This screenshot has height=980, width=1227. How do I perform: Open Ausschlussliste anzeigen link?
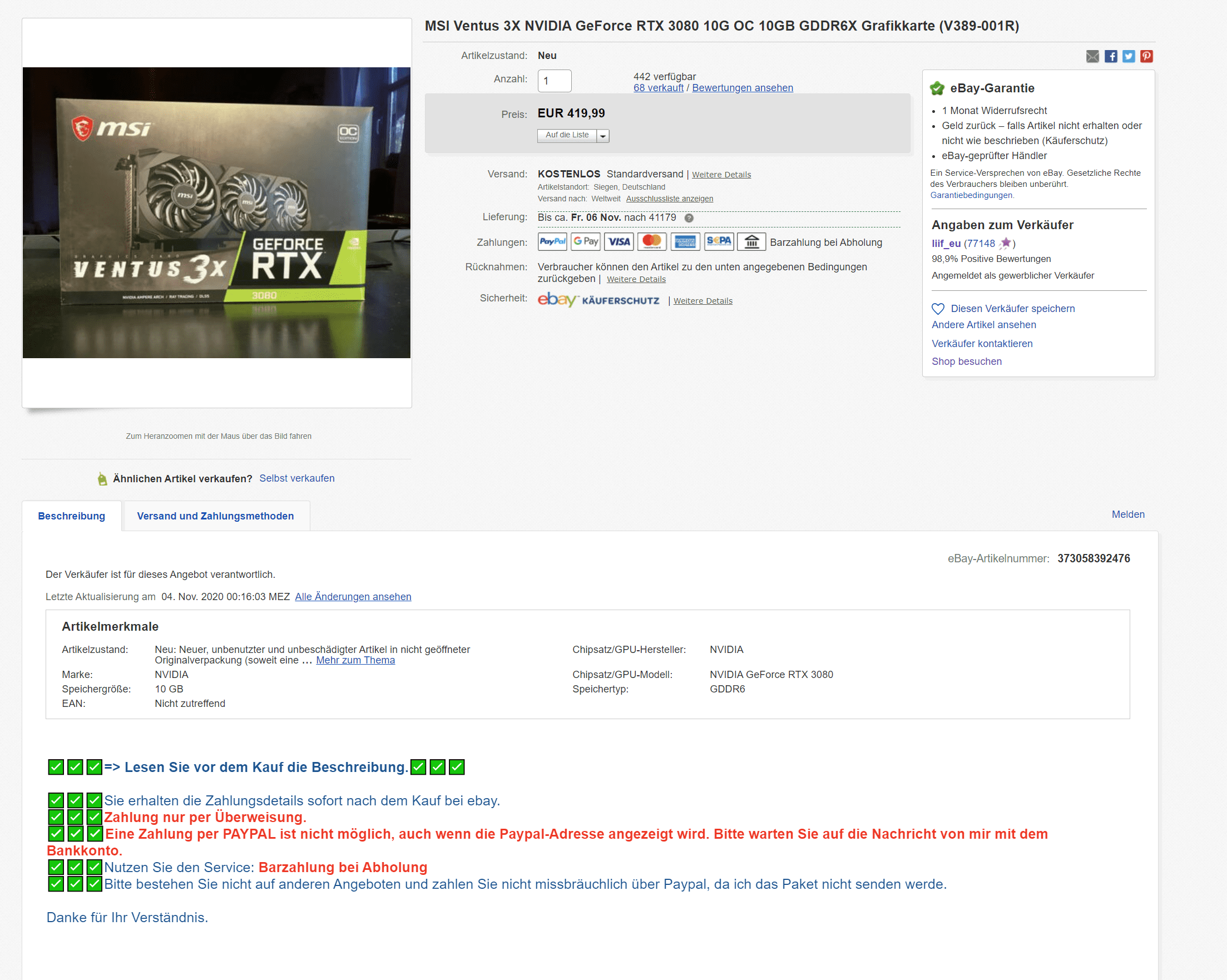tap(669, 199)
